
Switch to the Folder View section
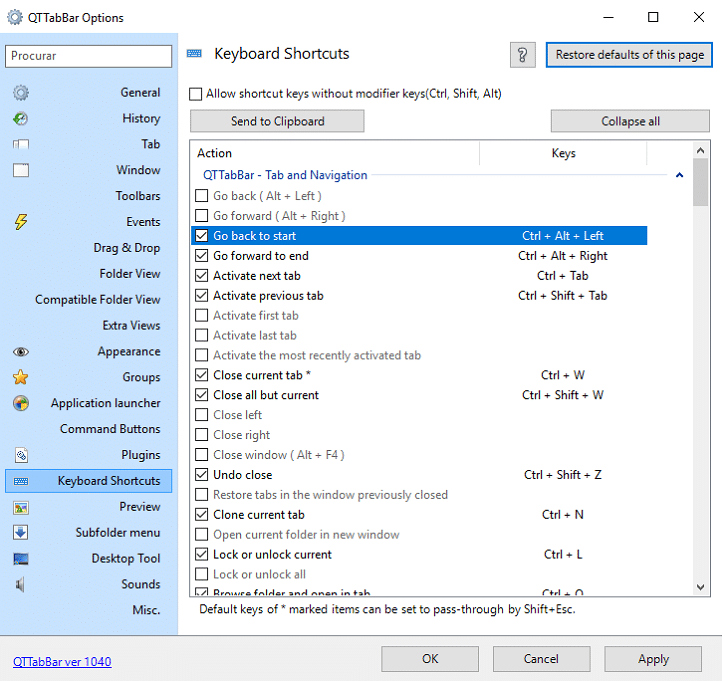pyautogui.click(x=129, y=274)
